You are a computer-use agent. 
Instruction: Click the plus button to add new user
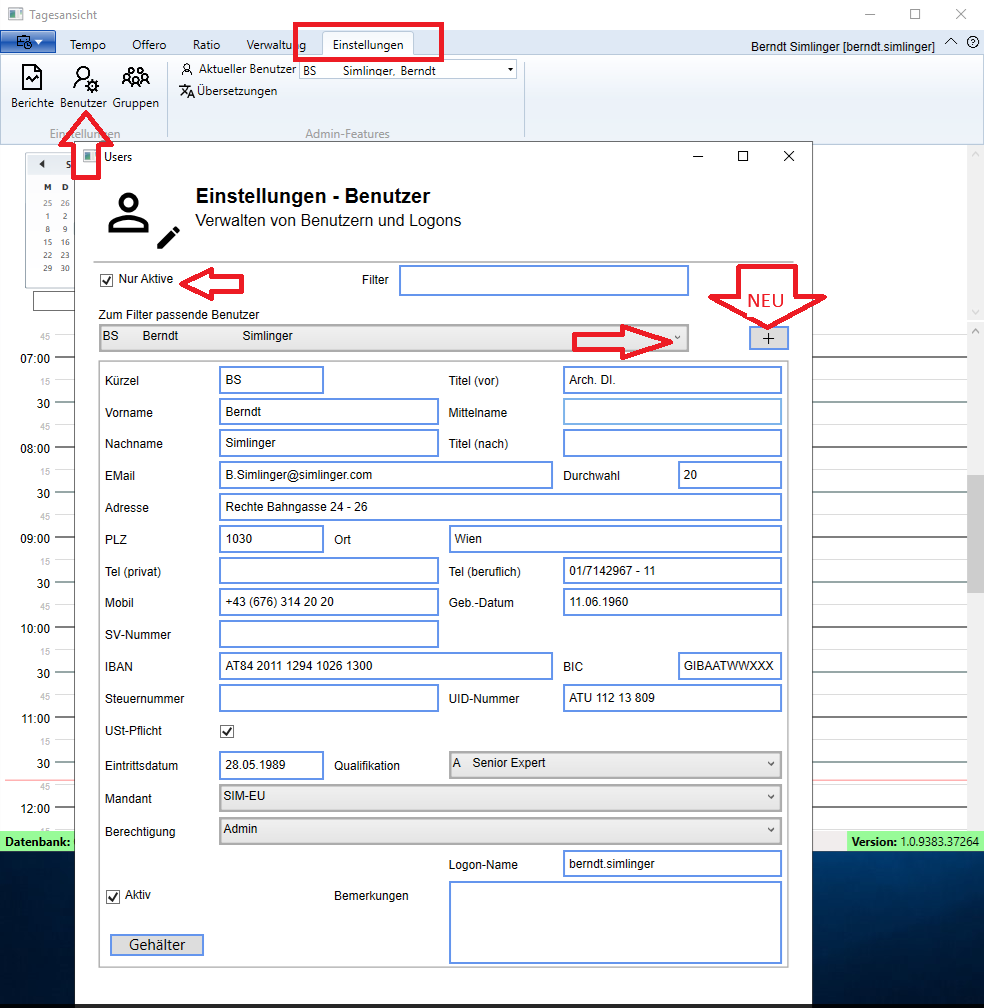pyautogui.click(x=768, y=338)
